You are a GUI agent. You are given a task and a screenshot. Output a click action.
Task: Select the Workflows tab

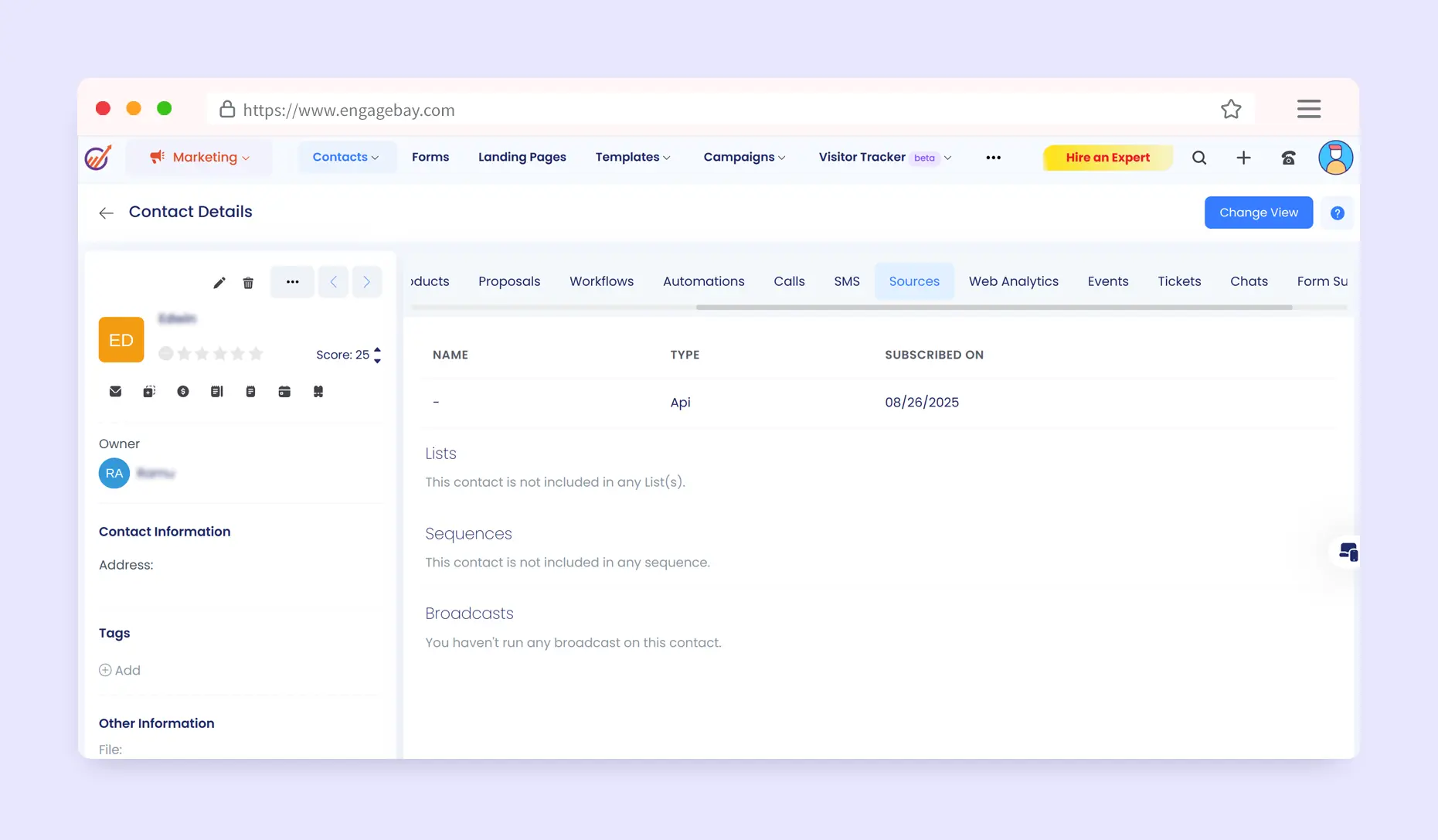pos(601,281)
